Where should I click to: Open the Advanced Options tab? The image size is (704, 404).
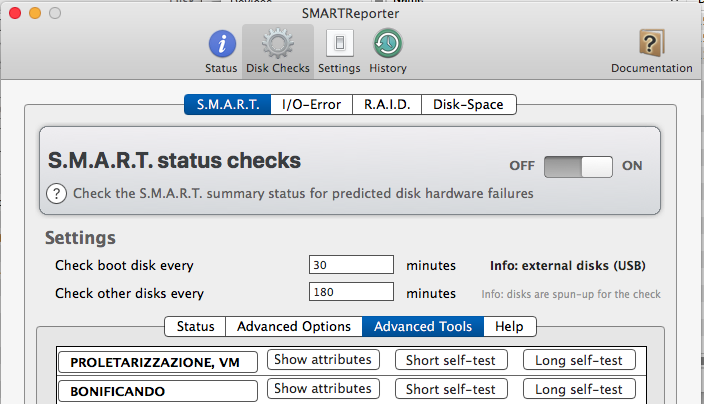point(294,326)
